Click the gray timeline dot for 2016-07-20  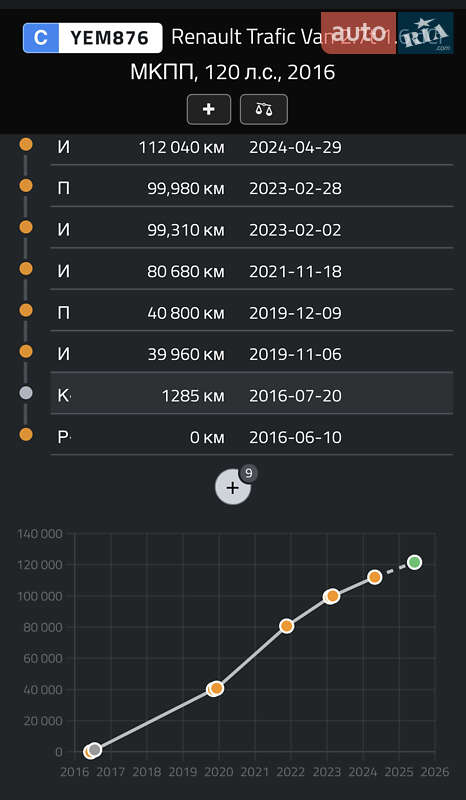[26, 392]
